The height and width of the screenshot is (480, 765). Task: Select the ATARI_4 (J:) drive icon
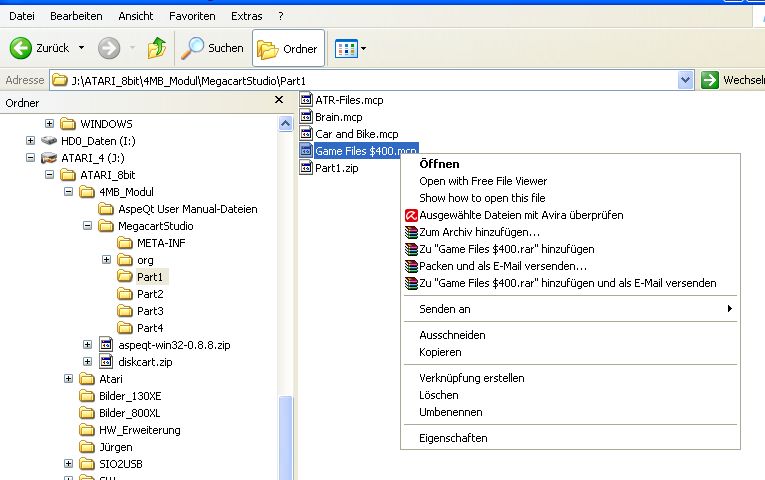click(49, 158)
